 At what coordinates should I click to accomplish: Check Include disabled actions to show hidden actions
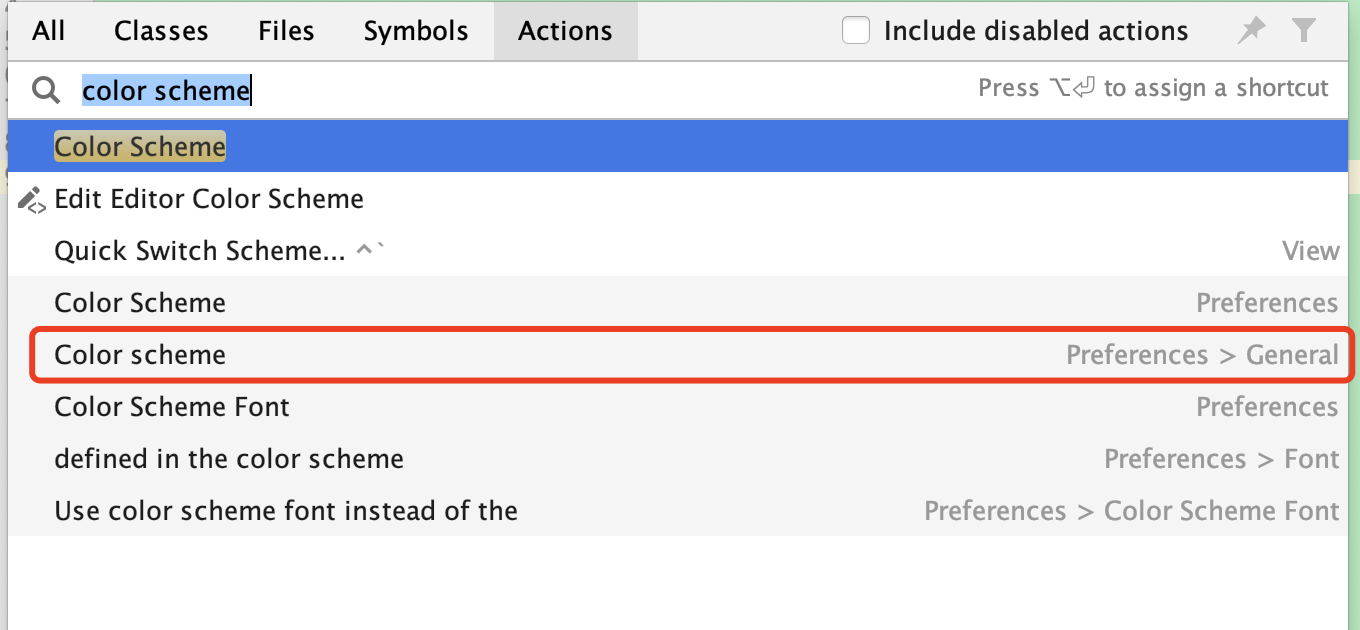tap(856, 30)
